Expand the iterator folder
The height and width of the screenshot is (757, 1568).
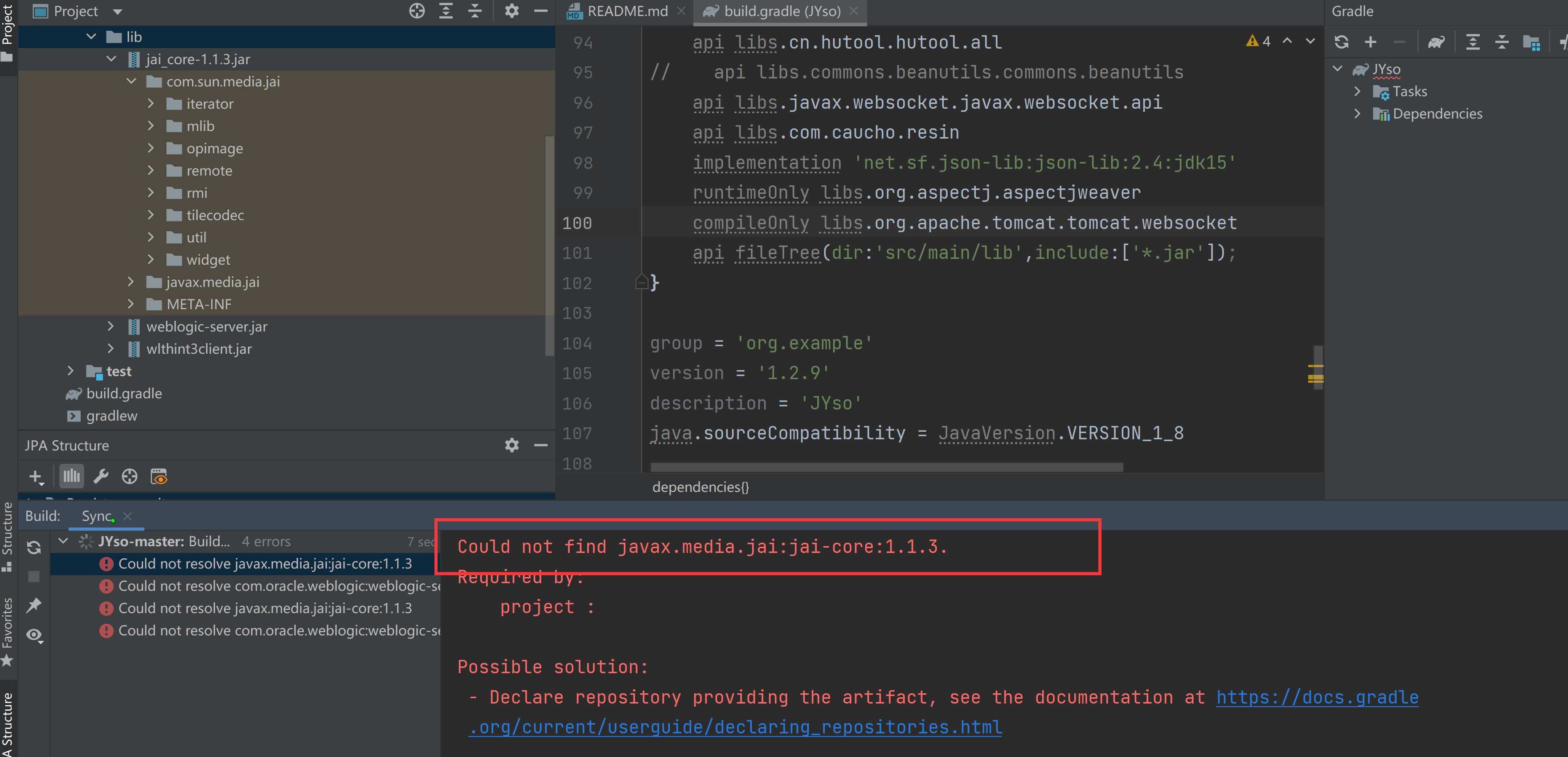click(x=151, y=103)
